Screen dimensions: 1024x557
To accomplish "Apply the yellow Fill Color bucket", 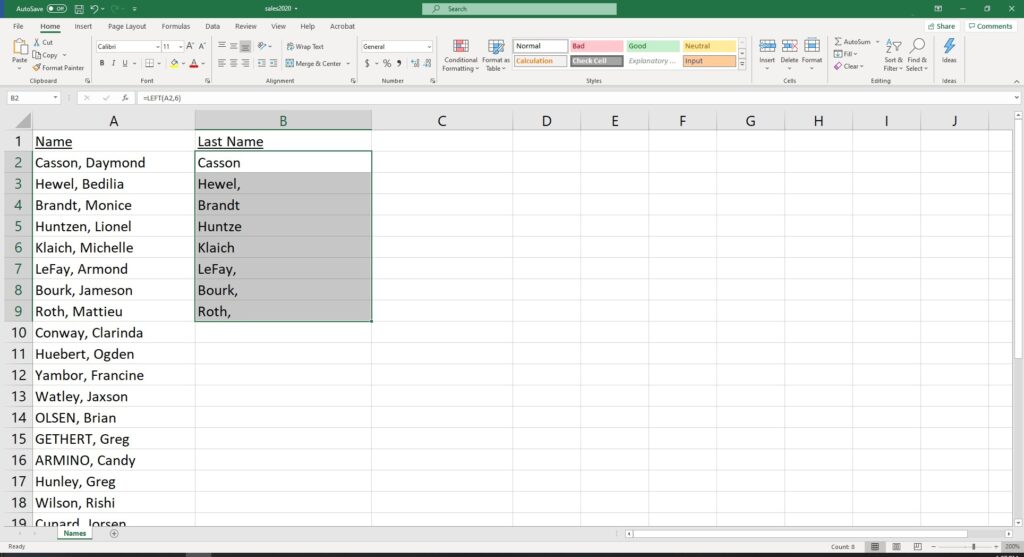I will click(174, 63).
